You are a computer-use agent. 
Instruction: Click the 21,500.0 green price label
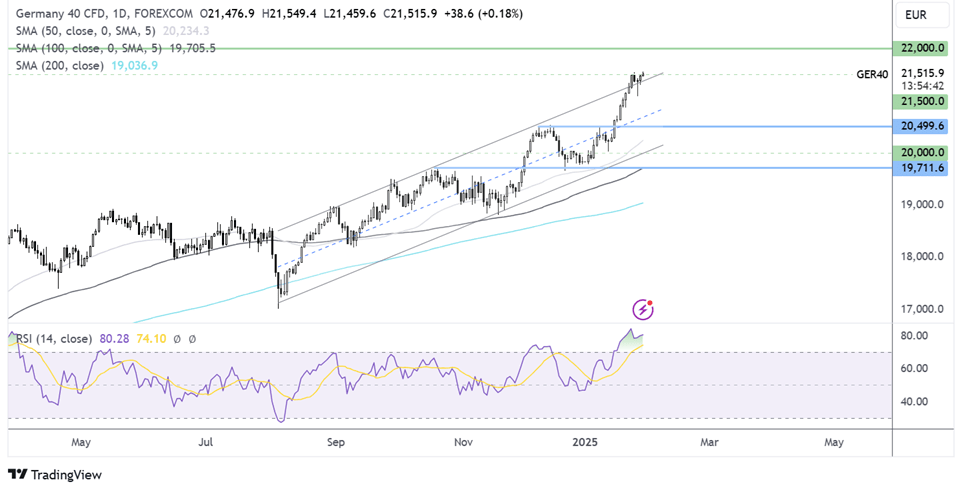[920, 101]
